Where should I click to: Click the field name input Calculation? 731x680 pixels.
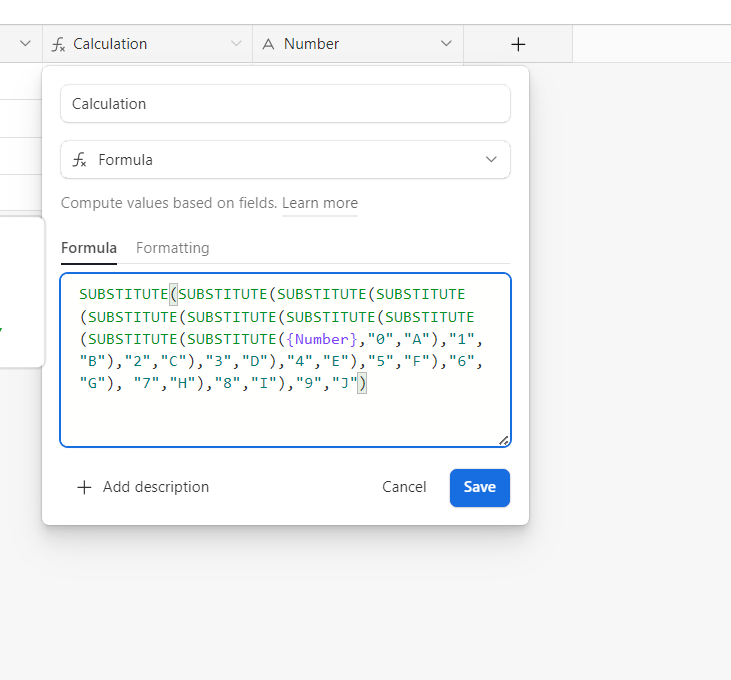click(285, 104)
